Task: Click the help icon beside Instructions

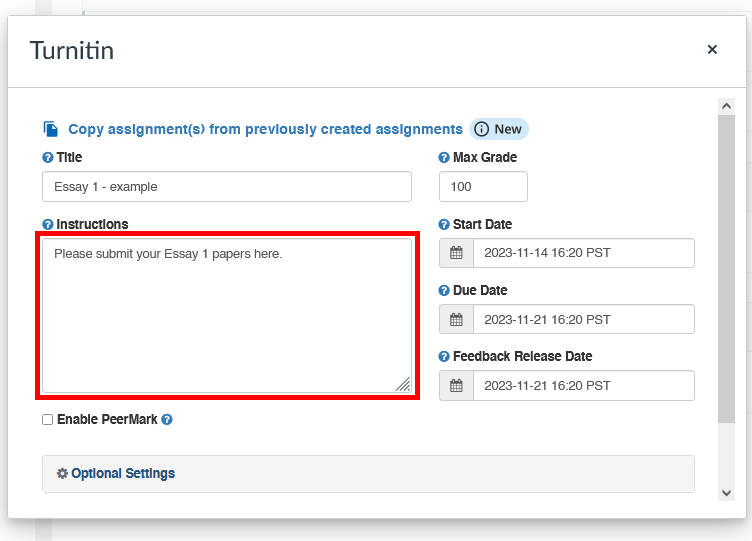Action: [47, 224]
